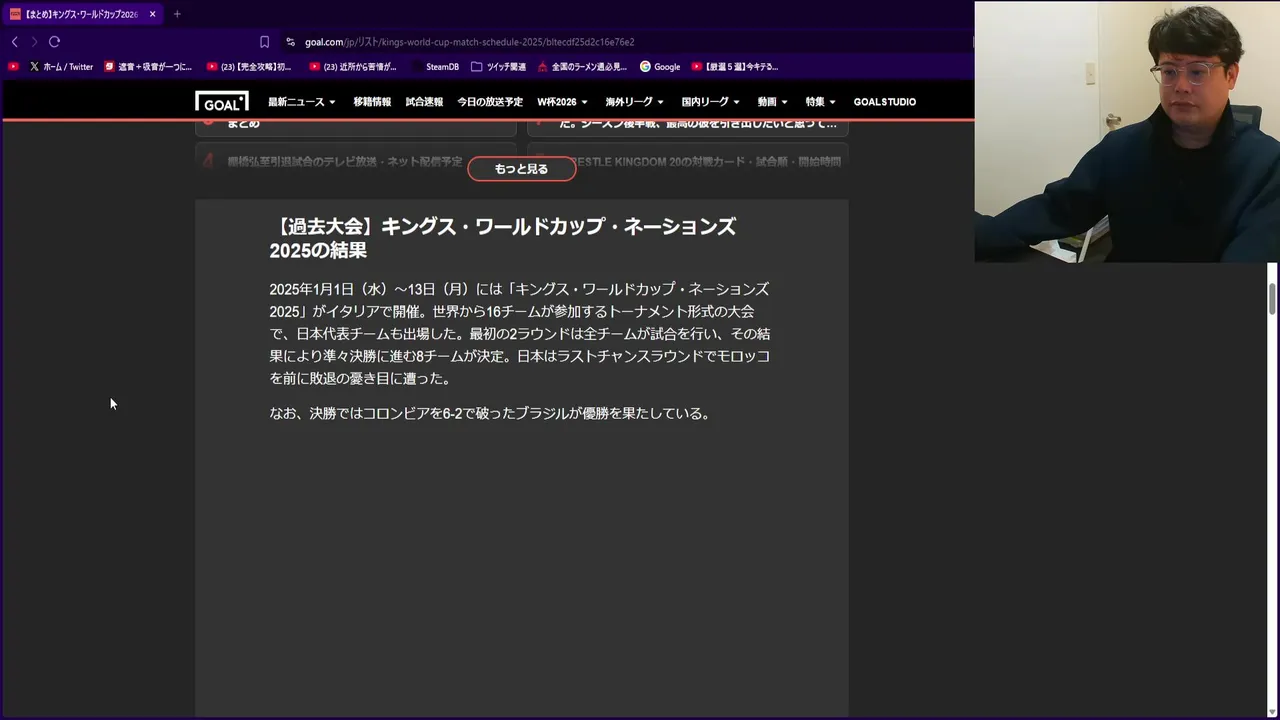Viewport: 1280px width, 720px height.
Task: Click the page vertical scrollbar thumb
Action: click(1273, 299)
